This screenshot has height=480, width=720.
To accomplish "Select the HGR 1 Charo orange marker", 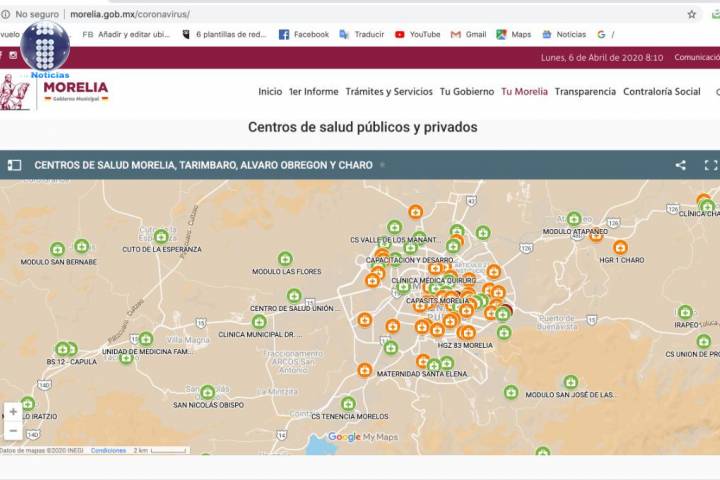I will [620, 247].
